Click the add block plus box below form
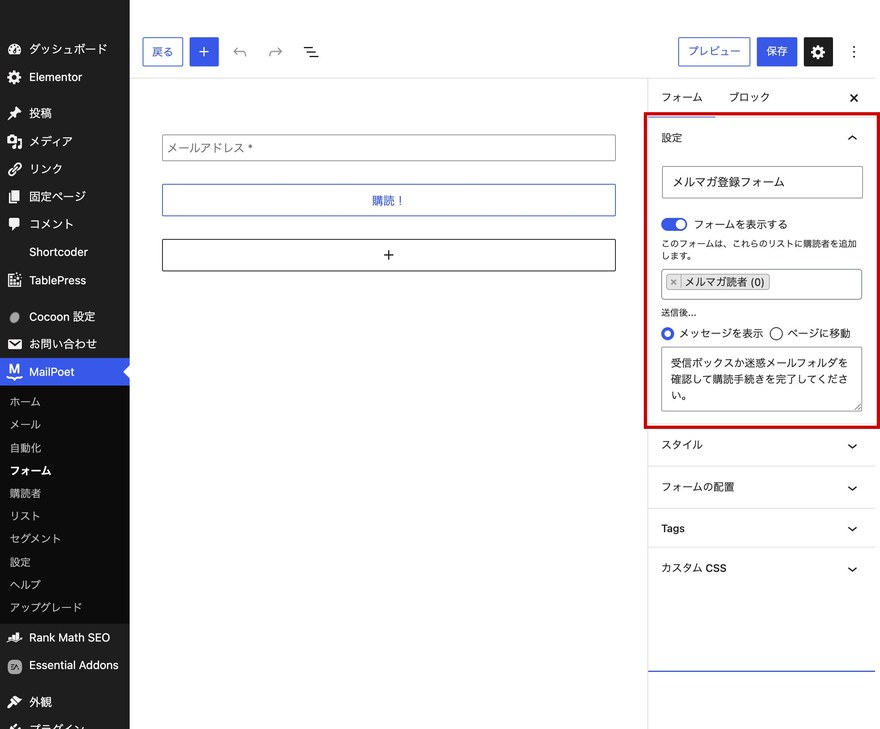The width and height of the screenshot is (880, 729). pos(389,255)
